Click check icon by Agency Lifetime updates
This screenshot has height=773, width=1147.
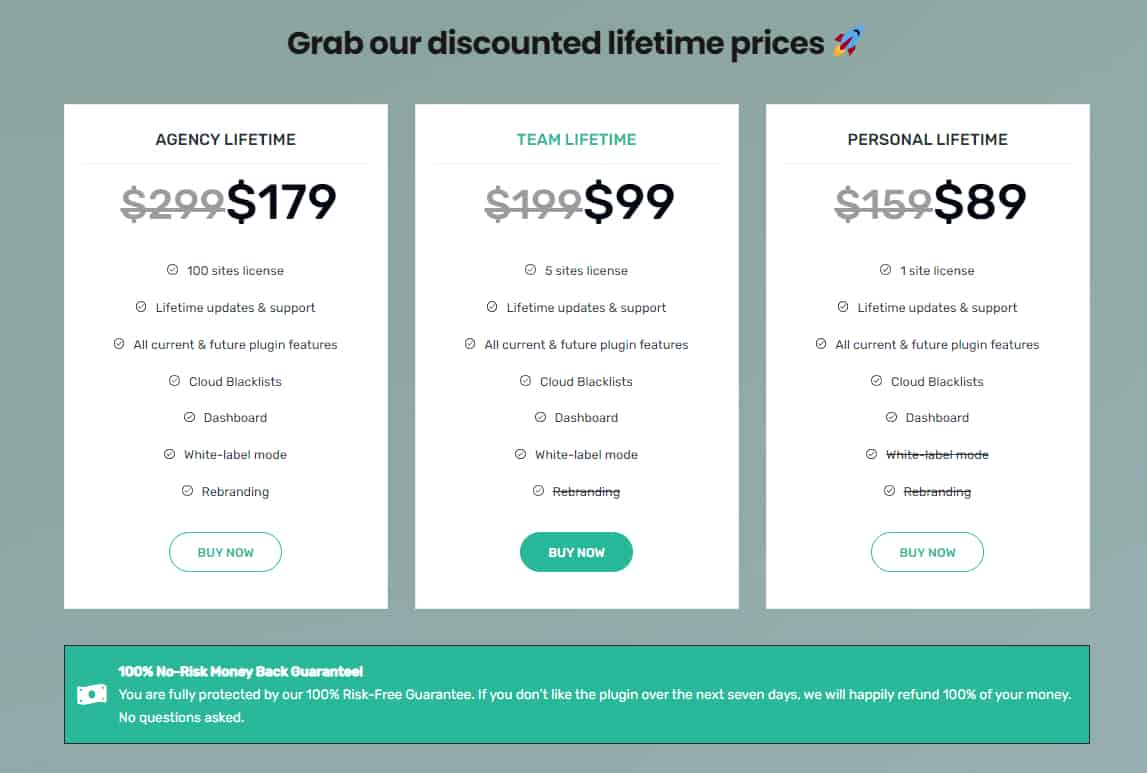click(x=140, y=307)
